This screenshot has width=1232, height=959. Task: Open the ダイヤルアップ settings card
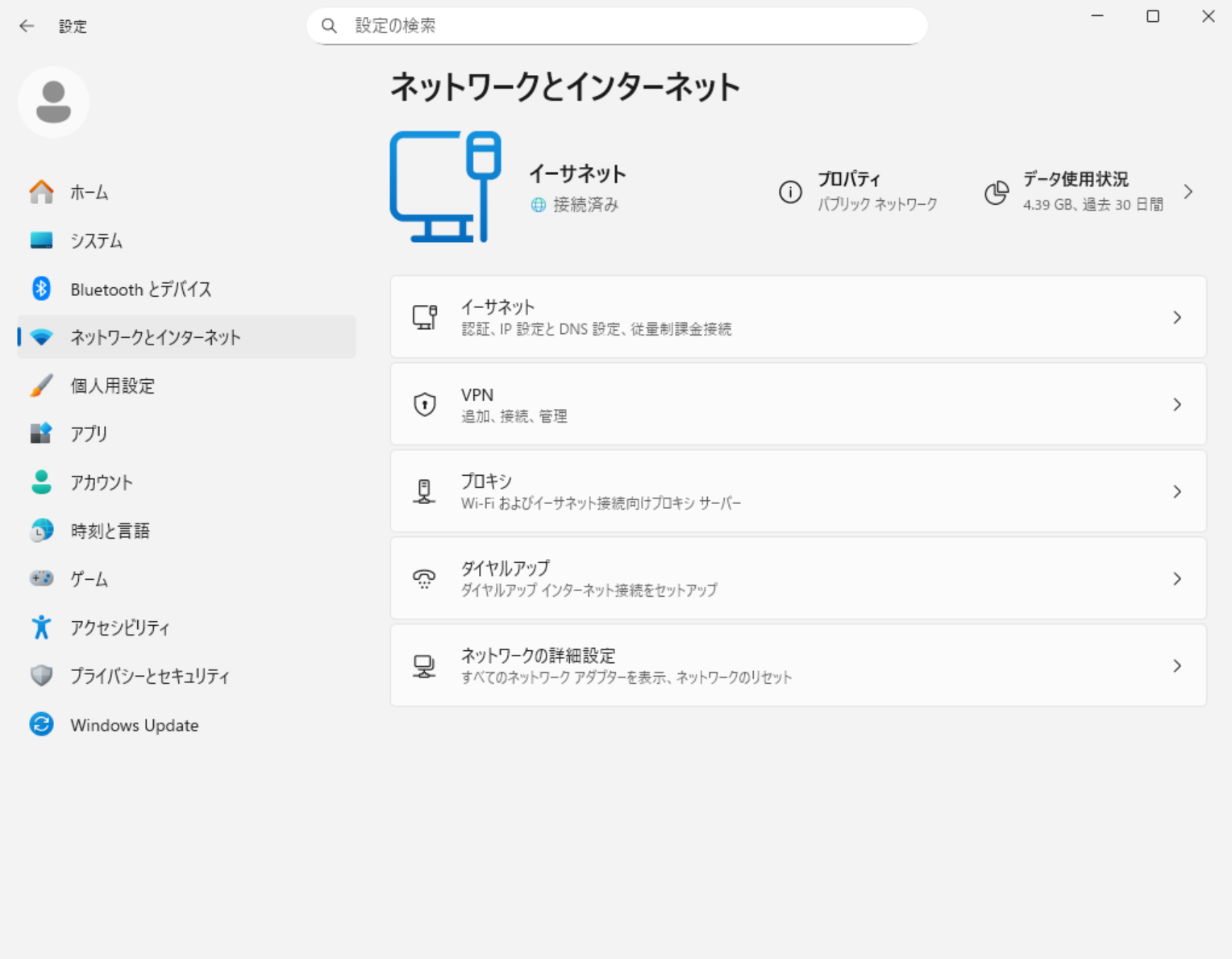(x=797, y=578)
